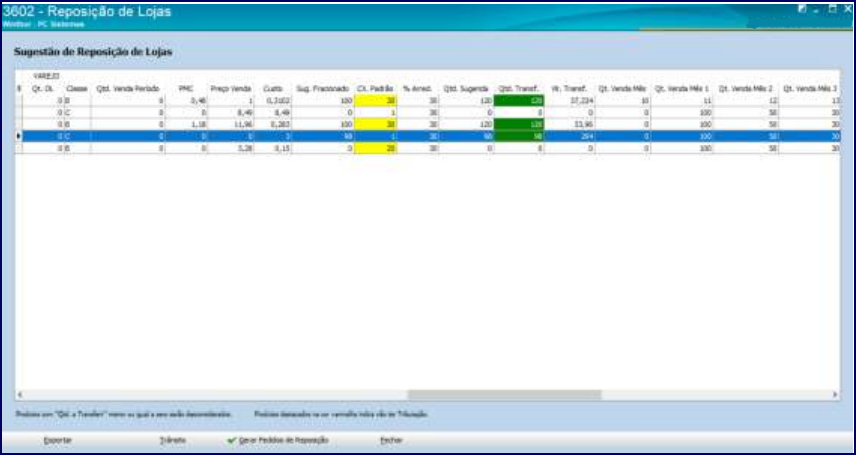
Task: Click the horizontal scrollbar thumb
Action: tap(504, 394)
